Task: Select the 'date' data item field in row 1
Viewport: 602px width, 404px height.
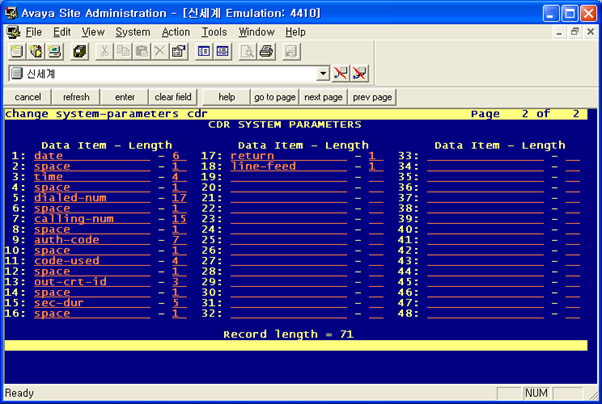Action: (x=92, y=156)
